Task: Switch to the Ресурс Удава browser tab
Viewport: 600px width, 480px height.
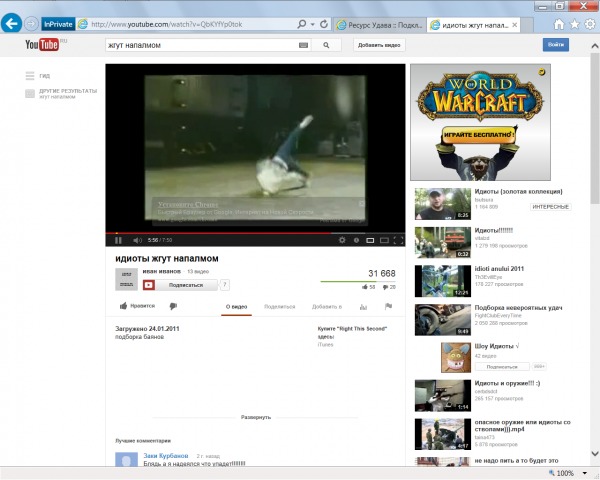Action: [x=379, y=25]
